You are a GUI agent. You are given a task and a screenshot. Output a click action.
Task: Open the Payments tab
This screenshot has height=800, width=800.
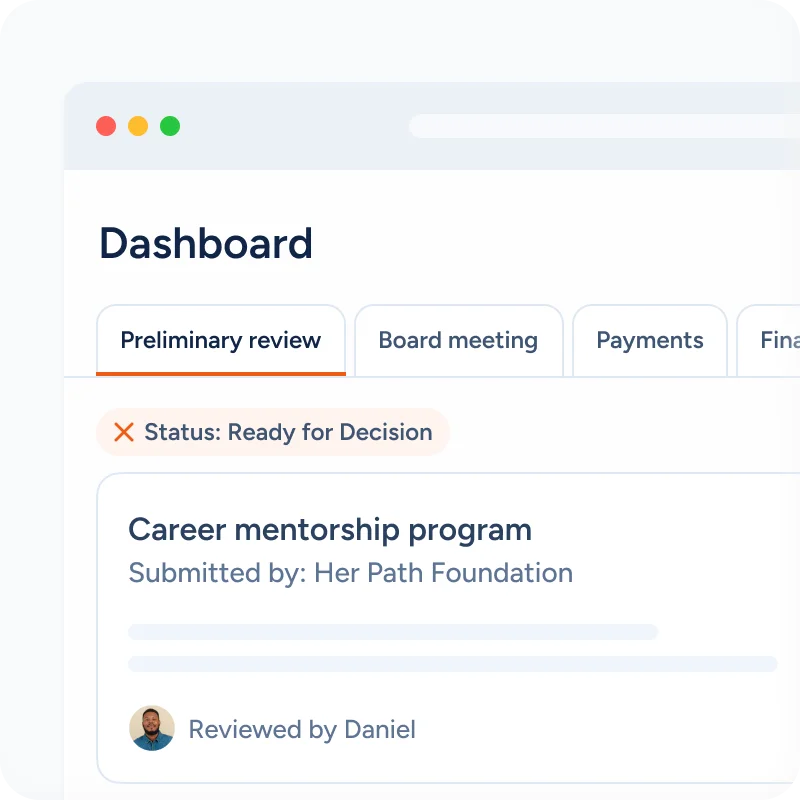(649, 341)
